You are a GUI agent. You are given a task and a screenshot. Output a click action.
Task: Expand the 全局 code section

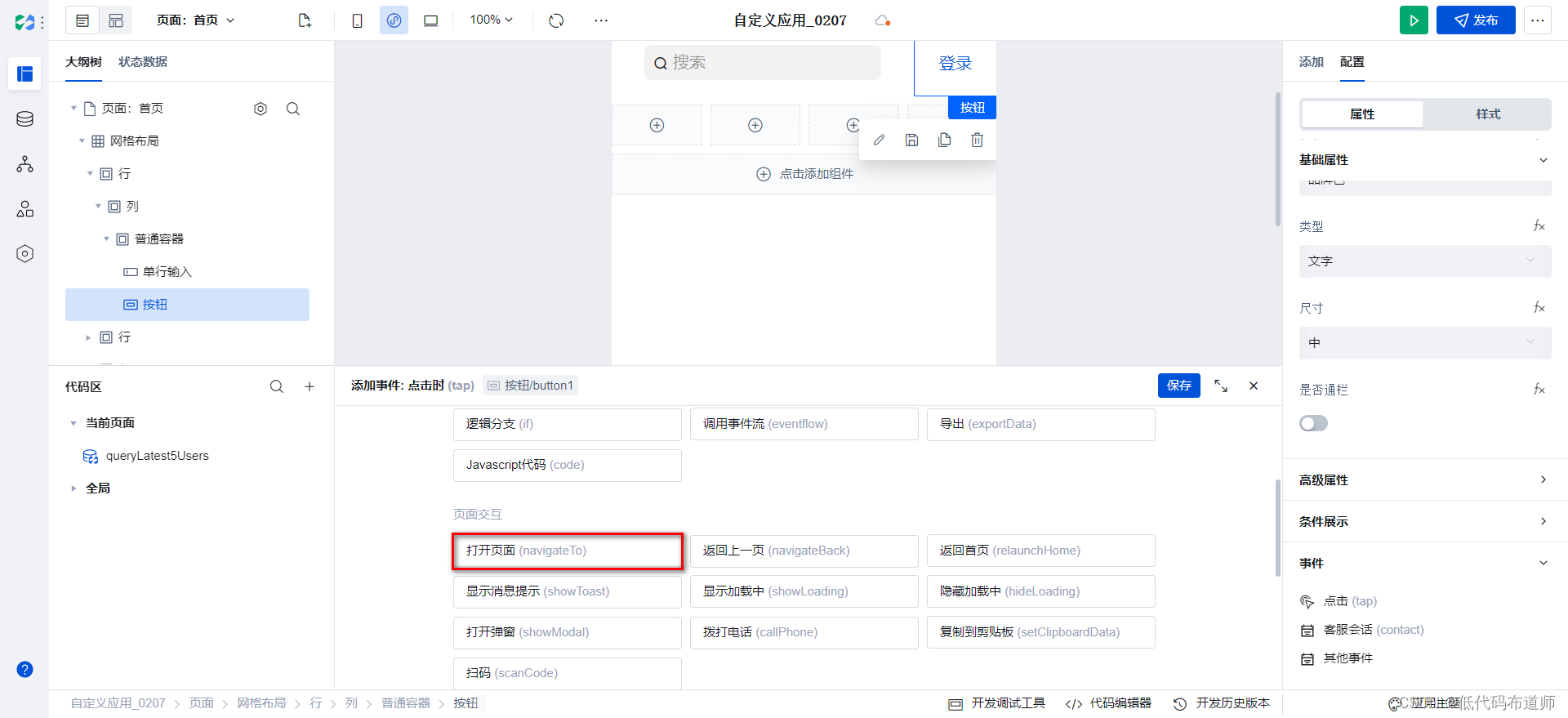coord(73,488)
